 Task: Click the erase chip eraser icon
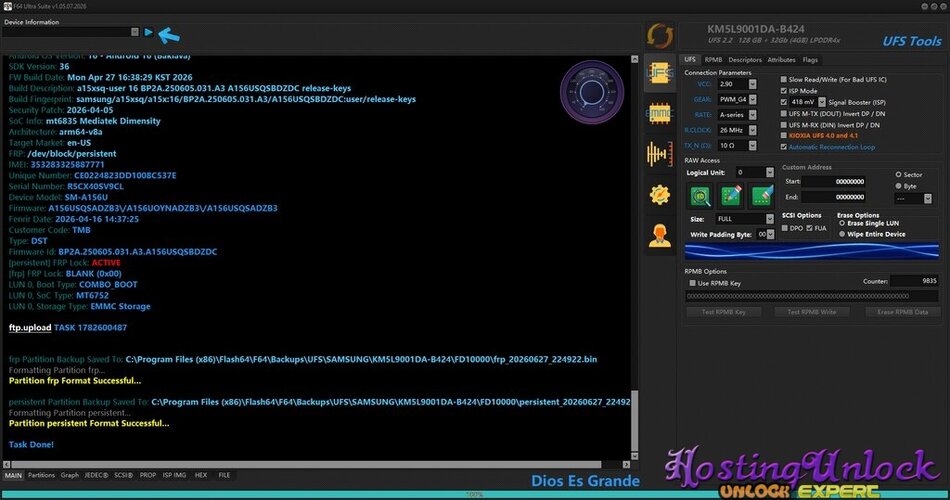click(x=762, y=196)
